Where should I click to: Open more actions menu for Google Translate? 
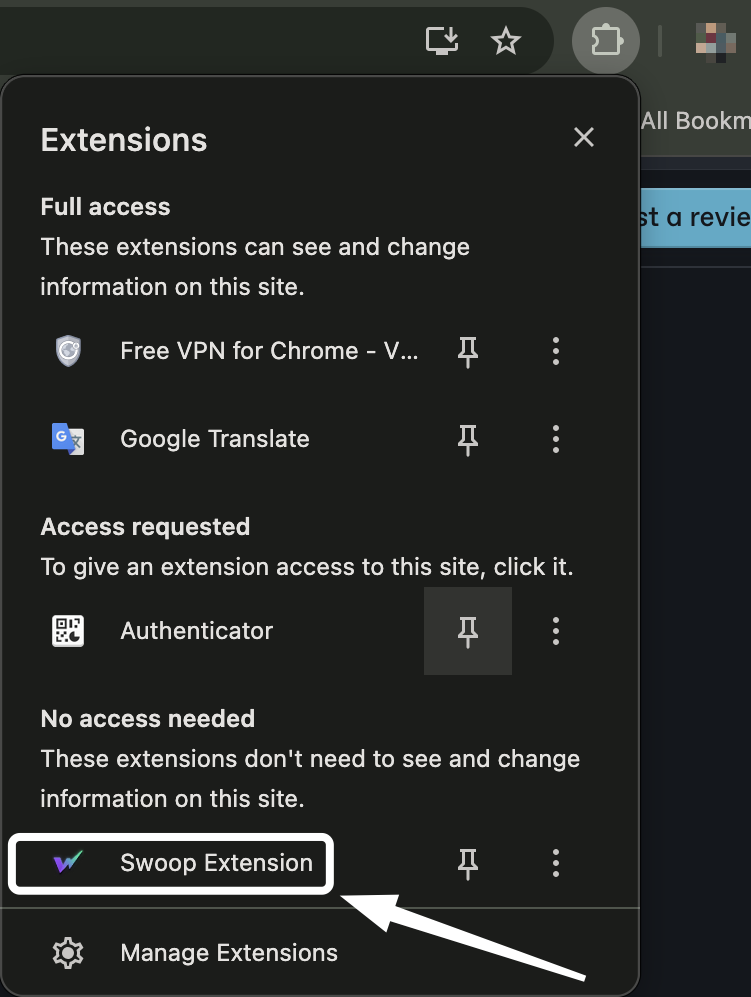556,439
